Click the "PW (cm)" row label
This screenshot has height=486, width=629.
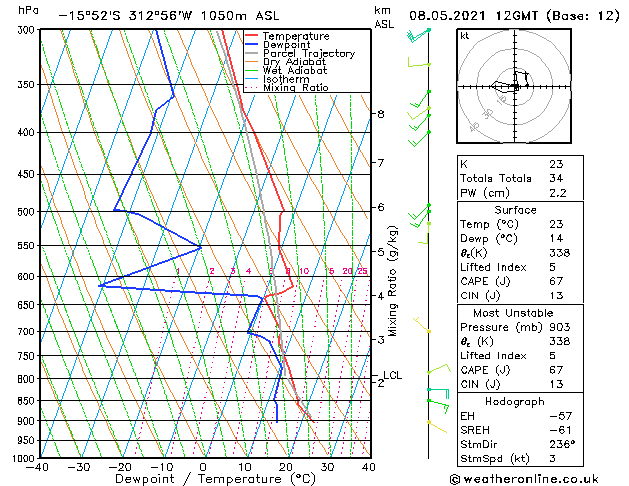pos(485,193)
